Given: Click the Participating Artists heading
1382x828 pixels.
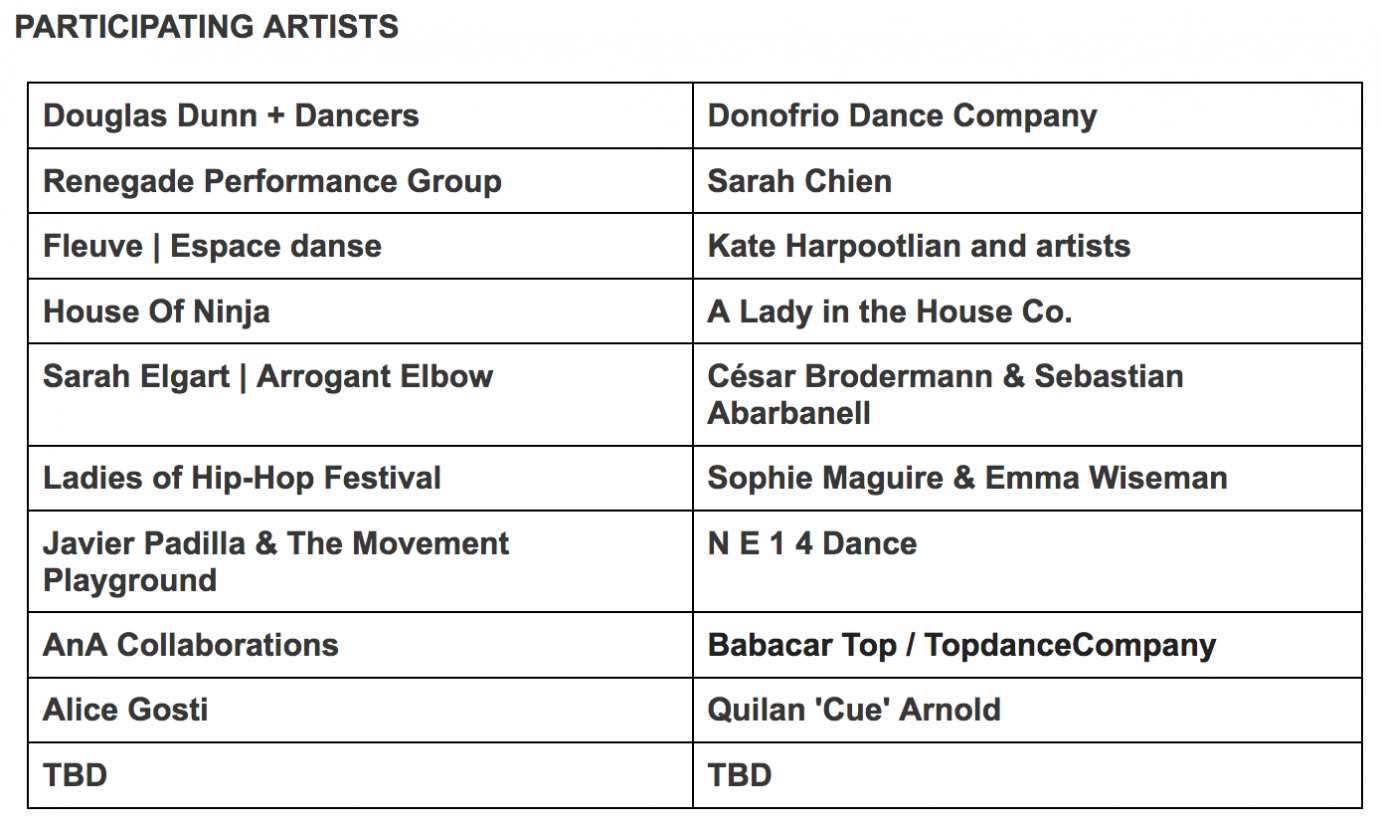Looking at the screenshot, I should pyautogui.click(x=207, y=27).
